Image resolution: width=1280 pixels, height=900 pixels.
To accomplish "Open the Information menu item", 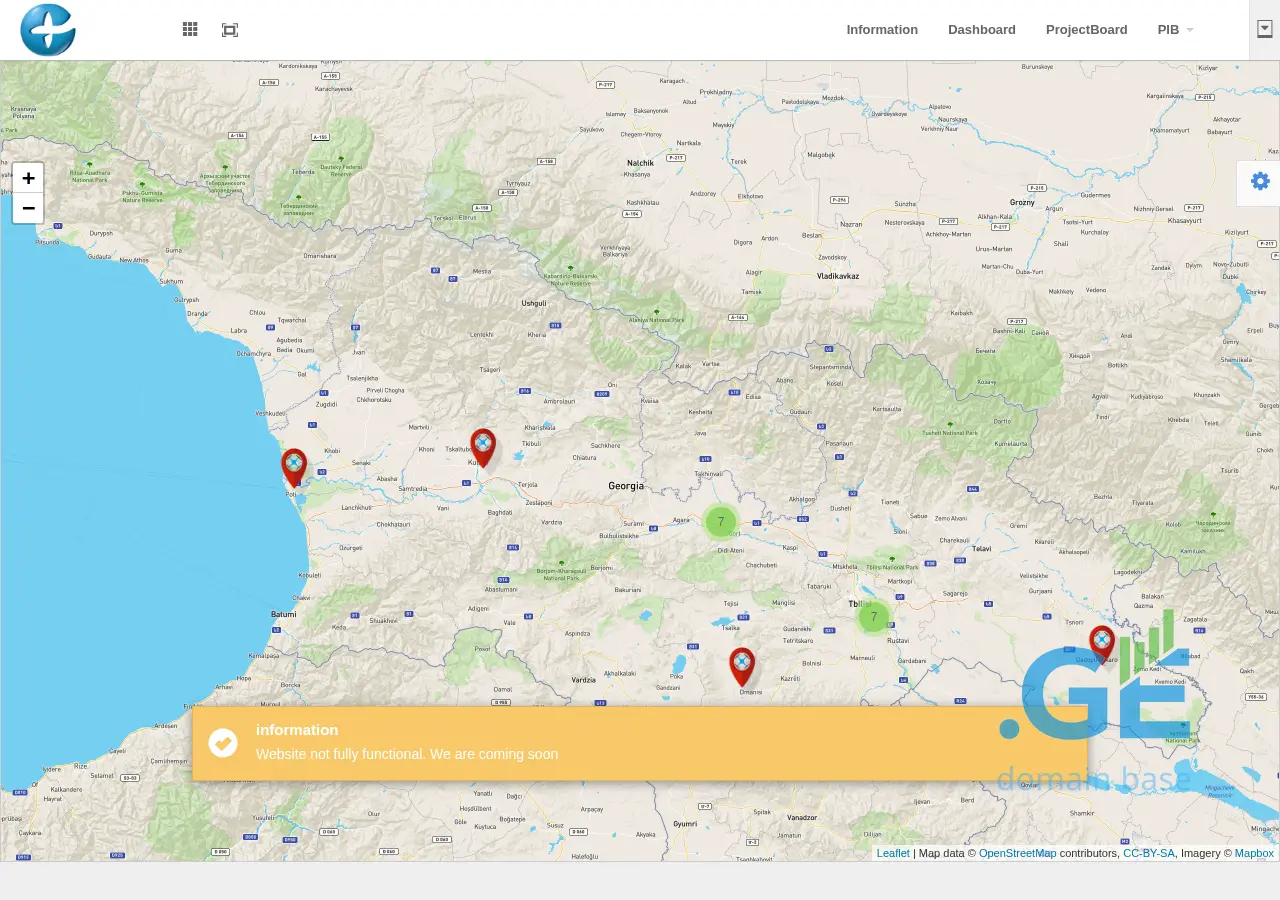I will (882, 30).
